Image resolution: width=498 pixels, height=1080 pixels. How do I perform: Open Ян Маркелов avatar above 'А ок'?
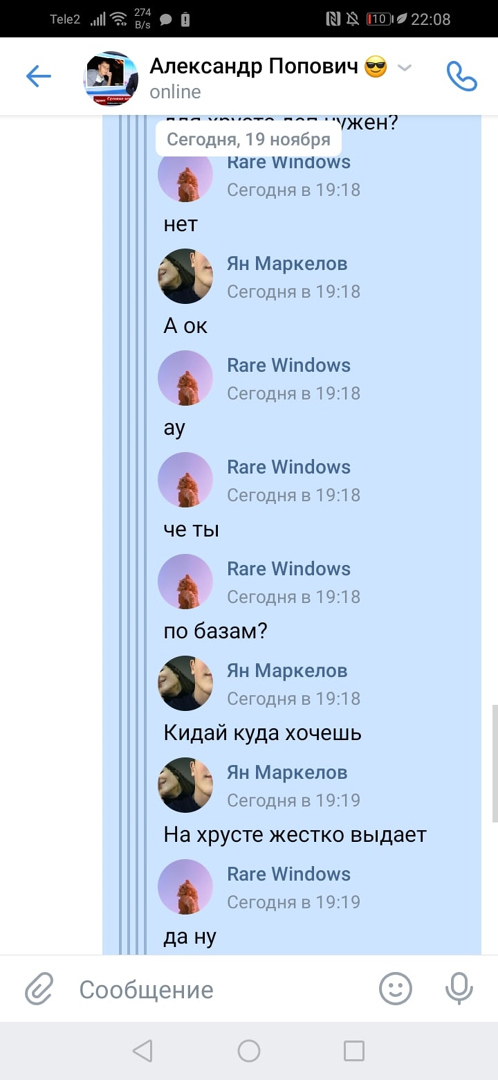[185, 276]
